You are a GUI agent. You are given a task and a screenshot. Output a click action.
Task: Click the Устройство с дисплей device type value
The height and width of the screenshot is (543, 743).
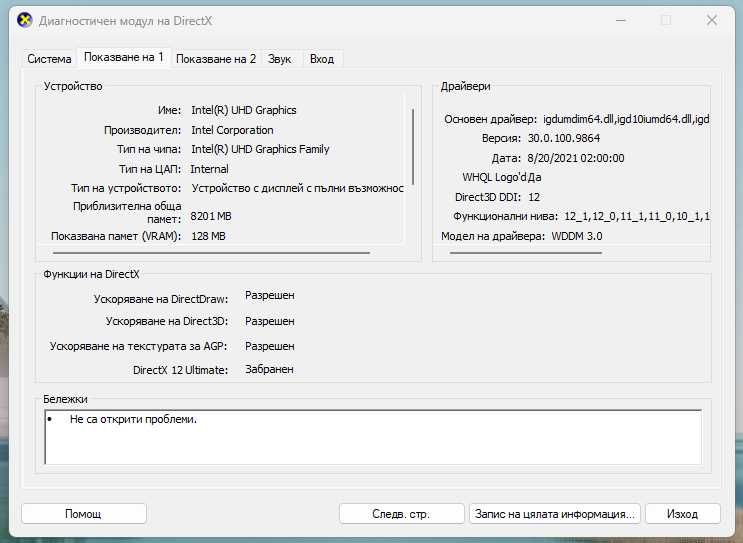coord(298,188)
